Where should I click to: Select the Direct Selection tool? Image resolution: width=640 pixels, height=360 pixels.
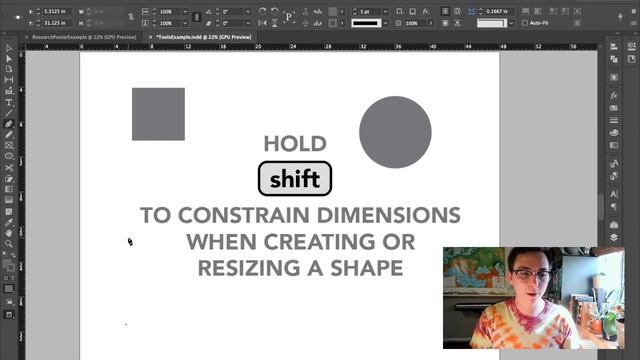click(x=9, y=59)
